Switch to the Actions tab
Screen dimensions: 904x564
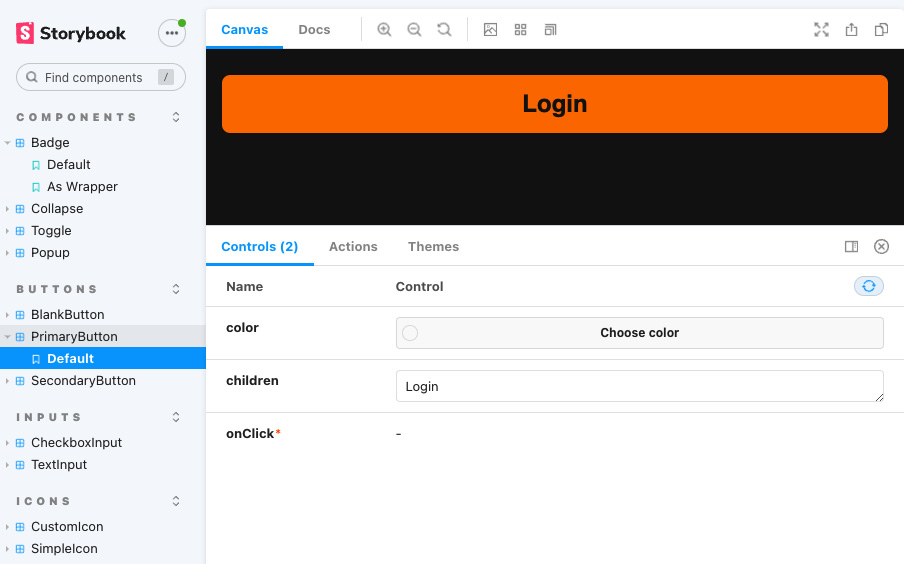pyautogui.click(x=353, y=246)
